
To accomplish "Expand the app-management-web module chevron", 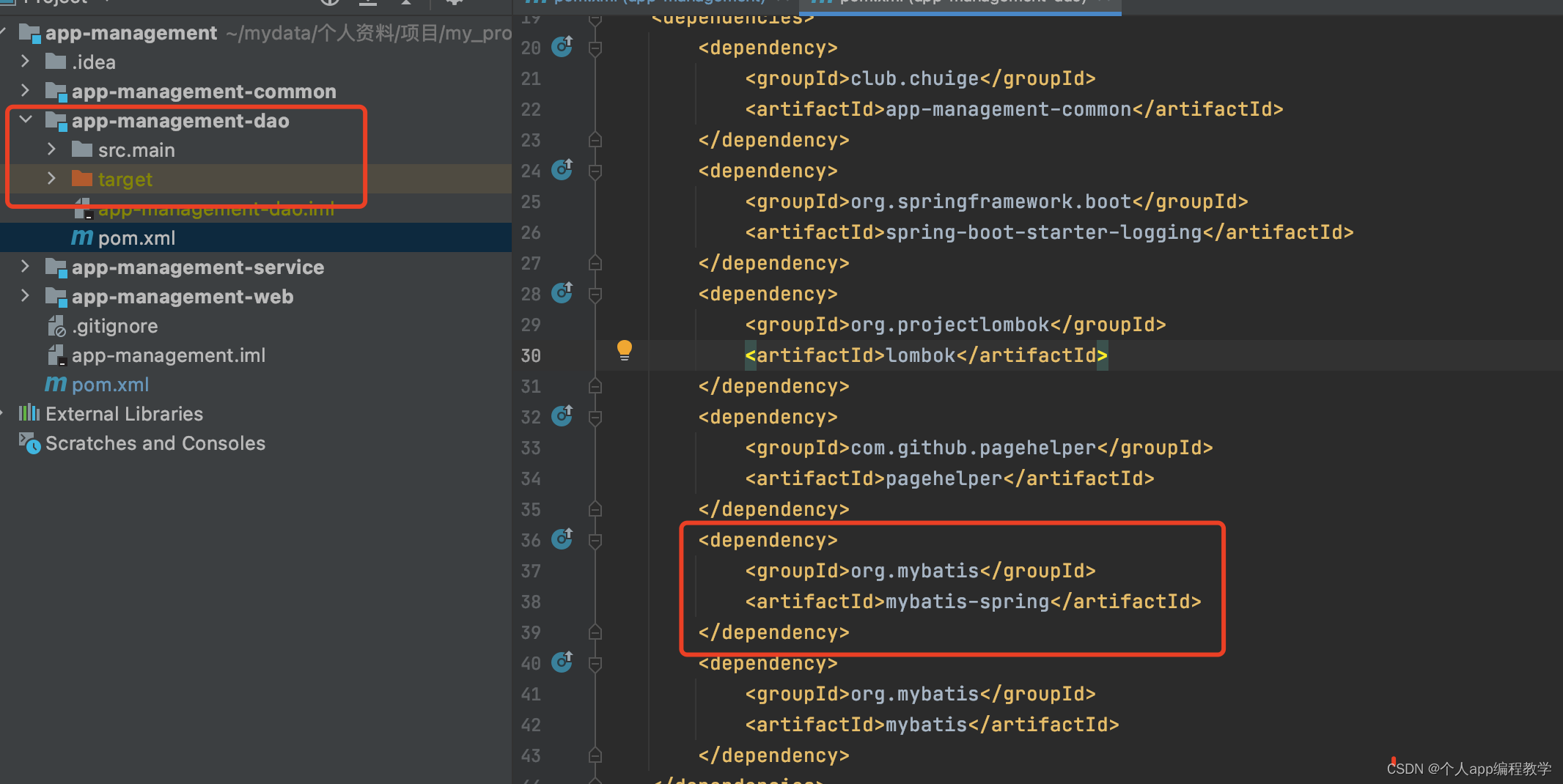I will click(x=25, y=295).
